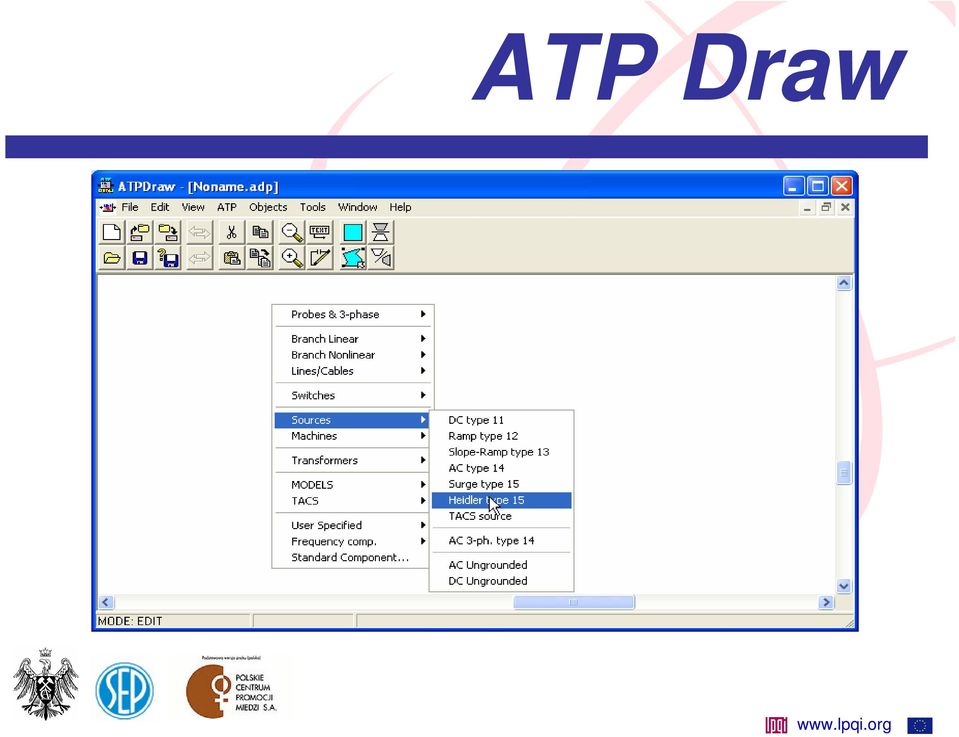This screenshot has width=959, height=737.
Task: Cut selection with the scissors icon
Action: click(x=231, y=232)
